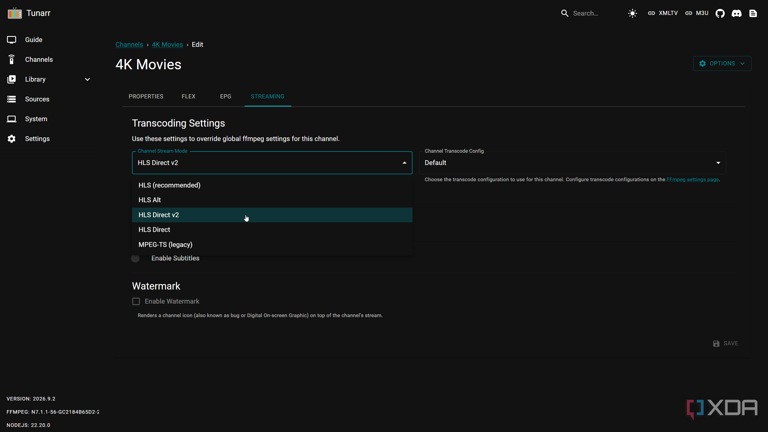768x432 pixels.
Task: Click the Save button
Action: (x=725, y=343)
